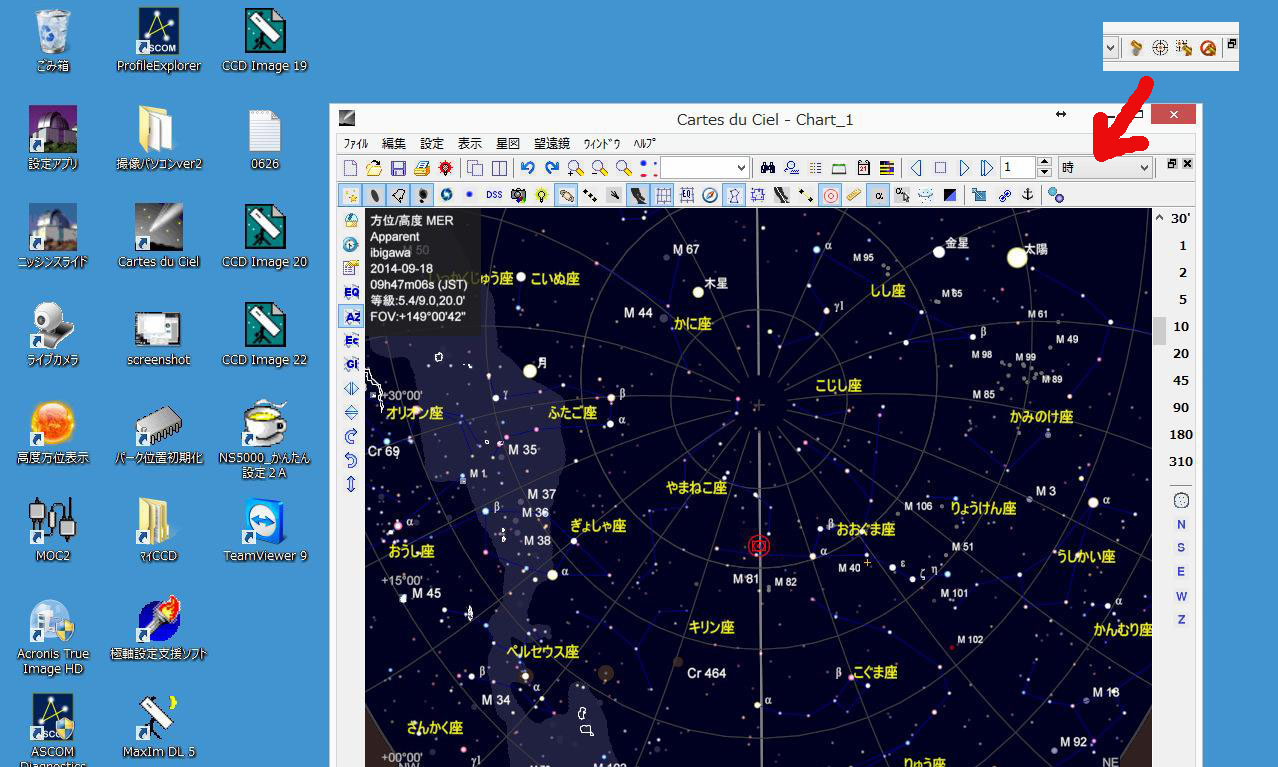The height and width of the screenshot is (767, 1278).
Task: Zoom in using the magnifier plus icon
Action: click(x=576, y=168)
